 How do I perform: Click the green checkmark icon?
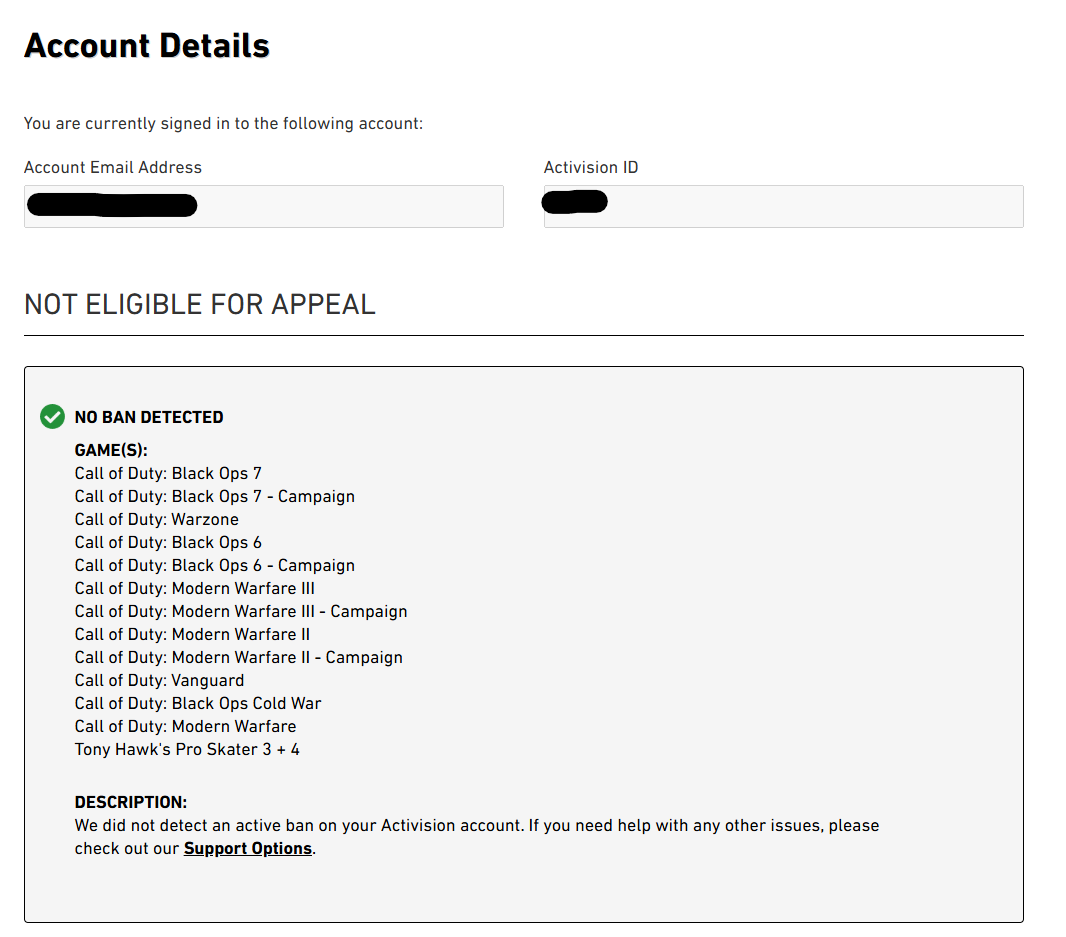click(x=52, y=417)
